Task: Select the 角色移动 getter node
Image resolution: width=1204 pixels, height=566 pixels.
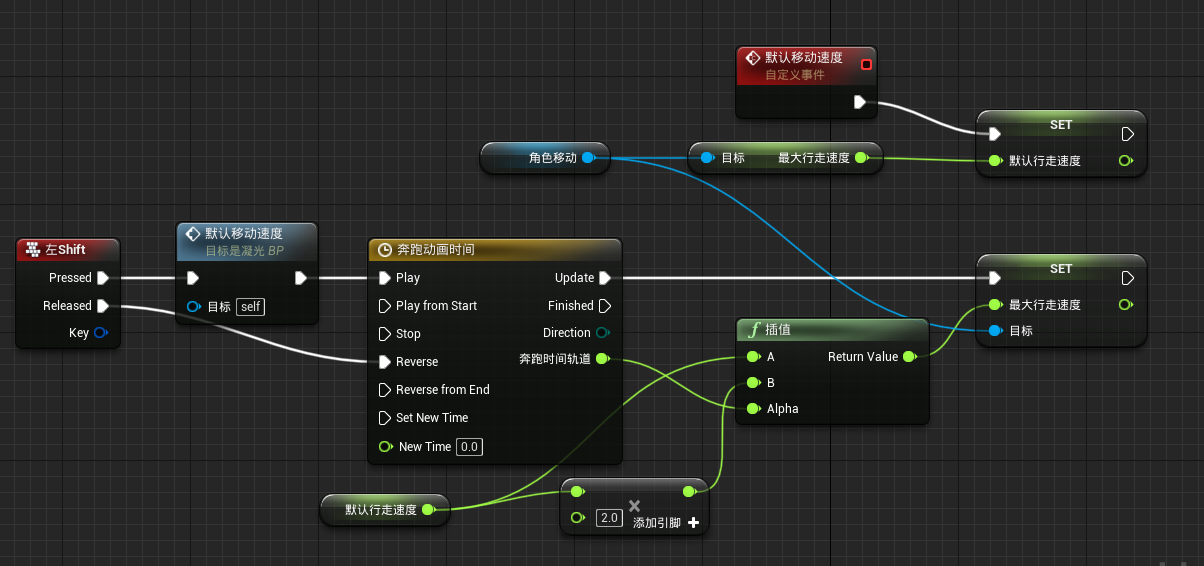Action: click(x=545, y=157)
